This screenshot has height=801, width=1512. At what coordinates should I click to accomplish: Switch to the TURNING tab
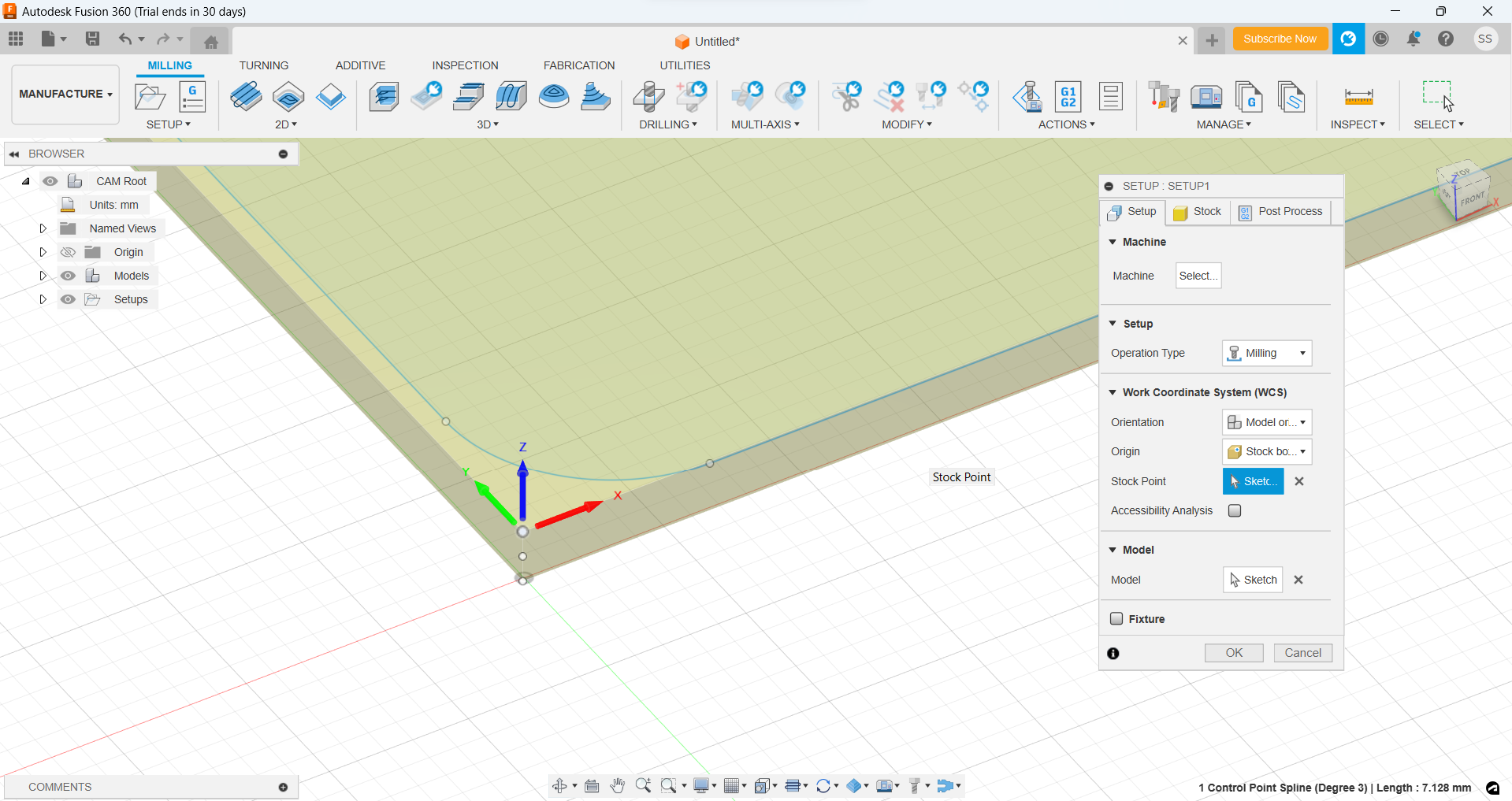tap(264, 65)
